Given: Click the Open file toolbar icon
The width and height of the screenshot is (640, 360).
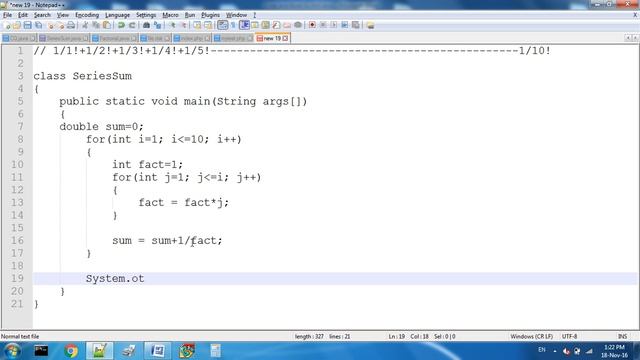Looking at the screenshot, I should (17, 25).
